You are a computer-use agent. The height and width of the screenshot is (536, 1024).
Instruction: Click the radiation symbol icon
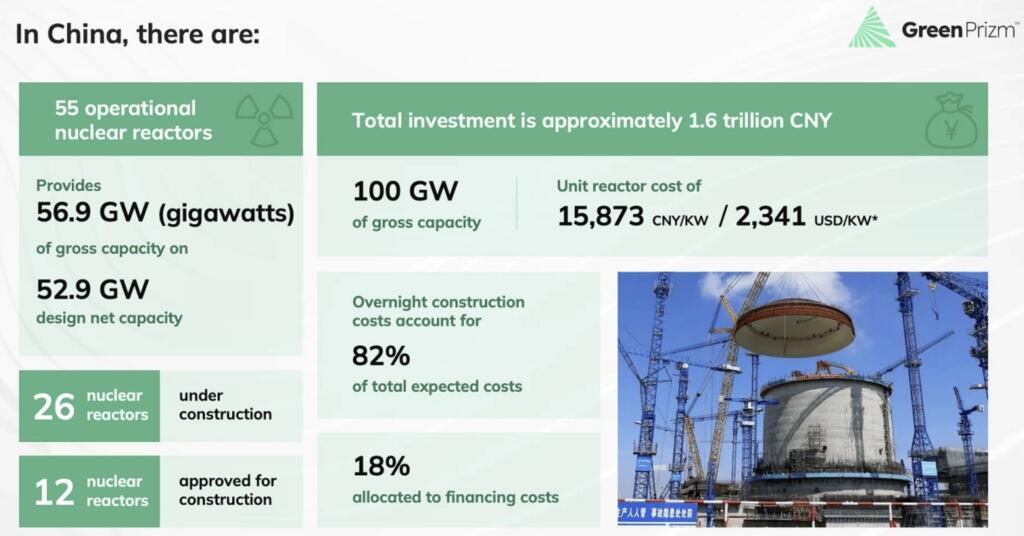264,119
